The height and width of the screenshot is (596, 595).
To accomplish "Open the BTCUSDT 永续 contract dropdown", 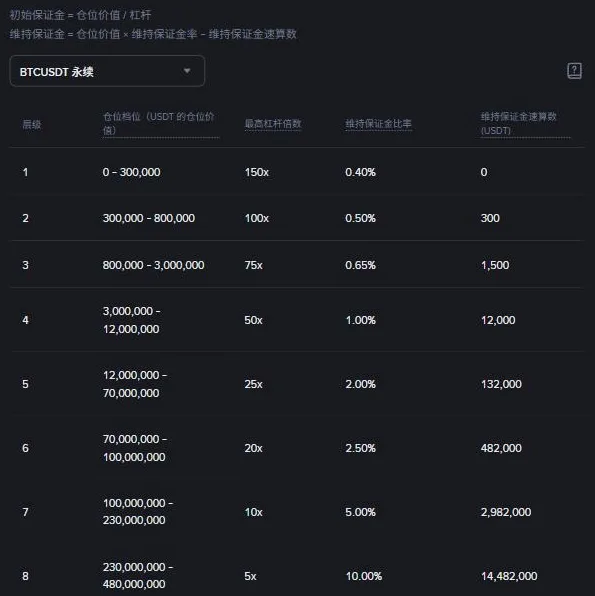I will pos(107,71).
